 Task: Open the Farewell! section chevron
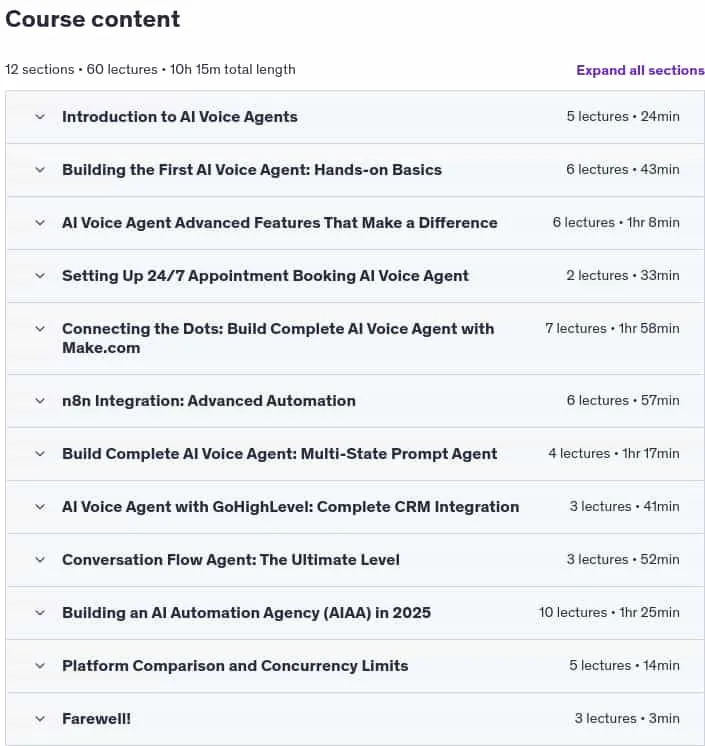coord(40,718)
